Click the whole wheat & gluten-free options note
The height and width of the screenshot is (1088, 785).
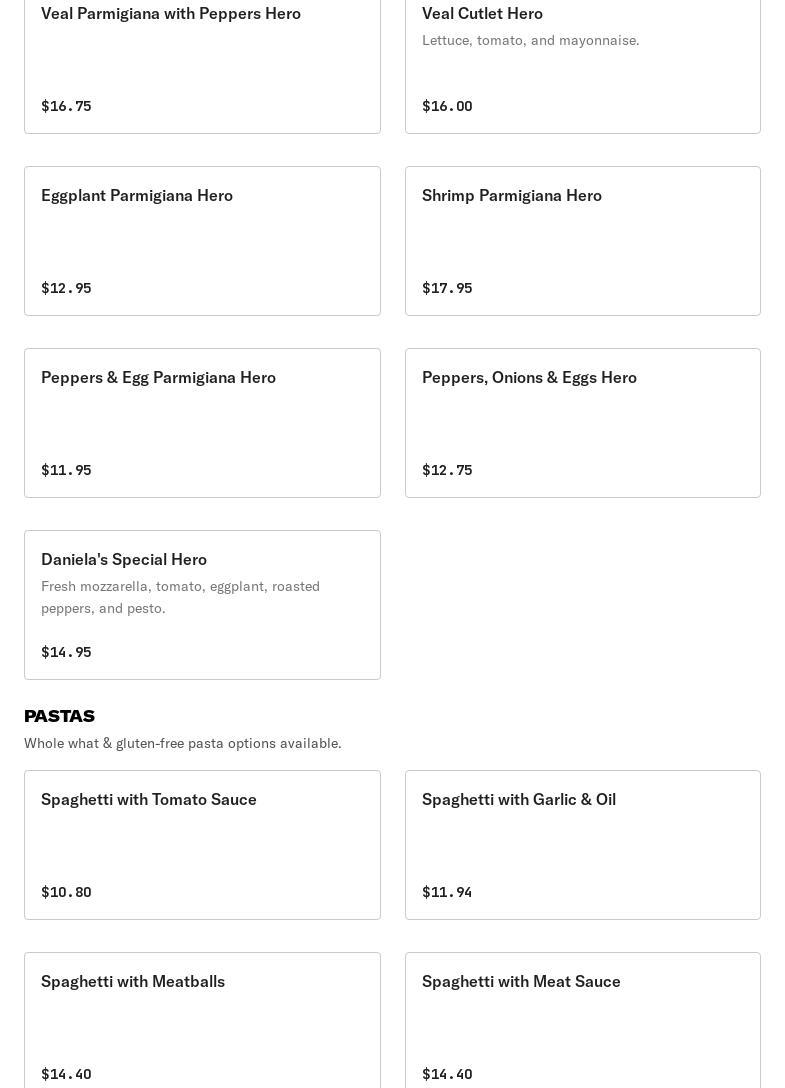[182, 743]
